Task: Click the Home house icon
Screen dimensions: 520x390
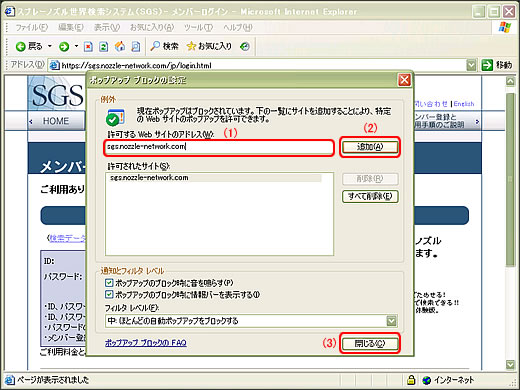Action: click(120, 46)
